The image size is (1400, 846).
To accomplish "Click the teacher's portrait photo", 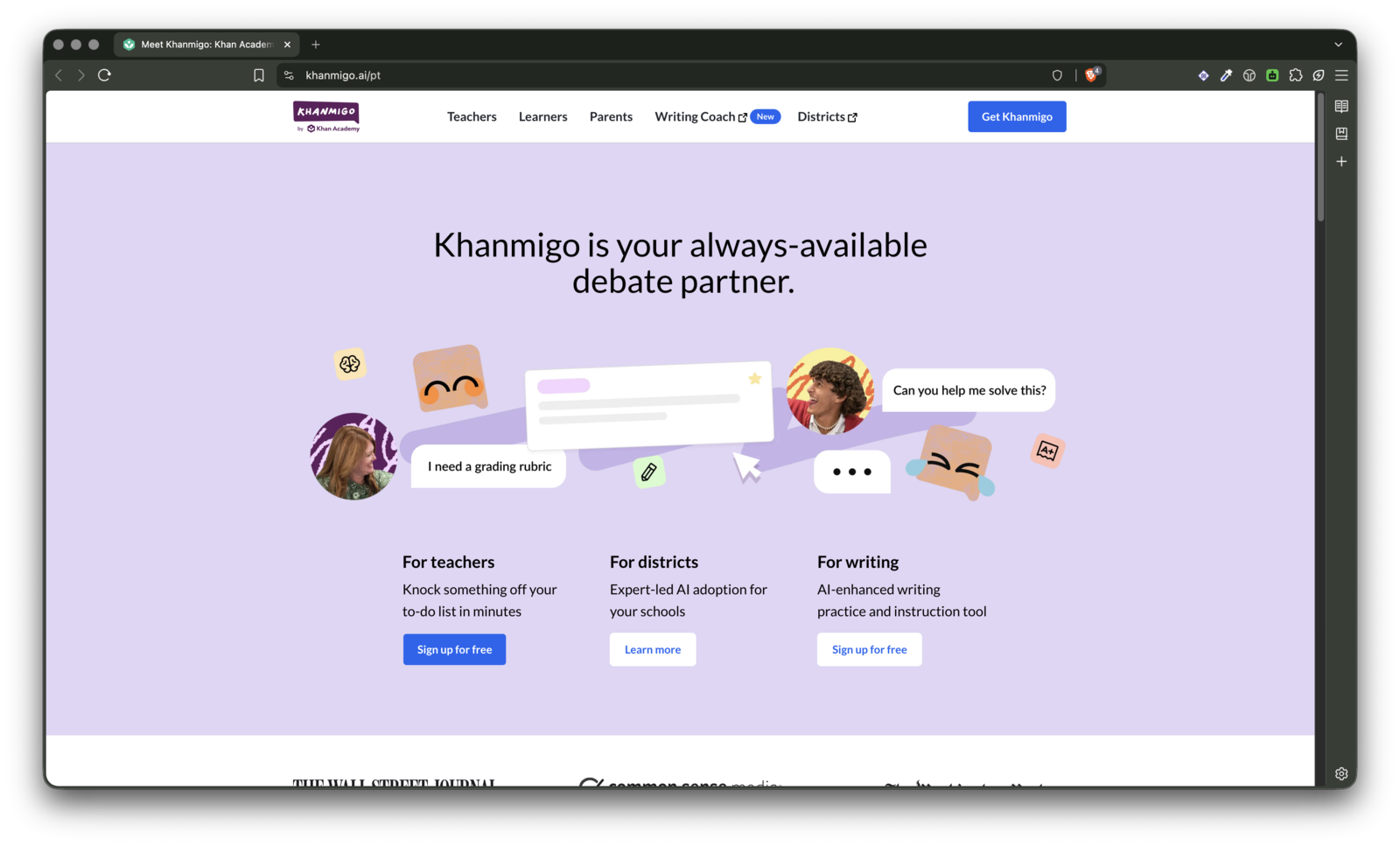I will (x=354, y=456).
